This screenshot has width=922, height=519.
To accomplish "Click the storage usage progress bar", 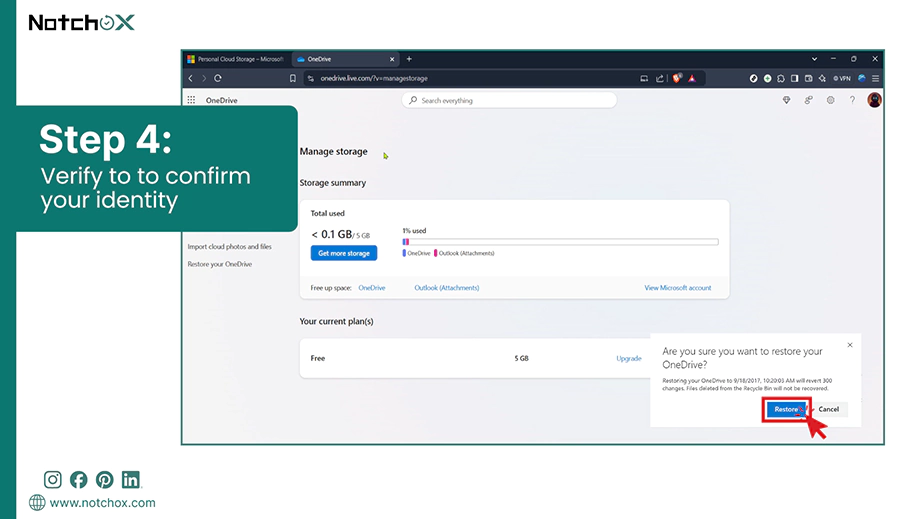I will click(560, 242).
